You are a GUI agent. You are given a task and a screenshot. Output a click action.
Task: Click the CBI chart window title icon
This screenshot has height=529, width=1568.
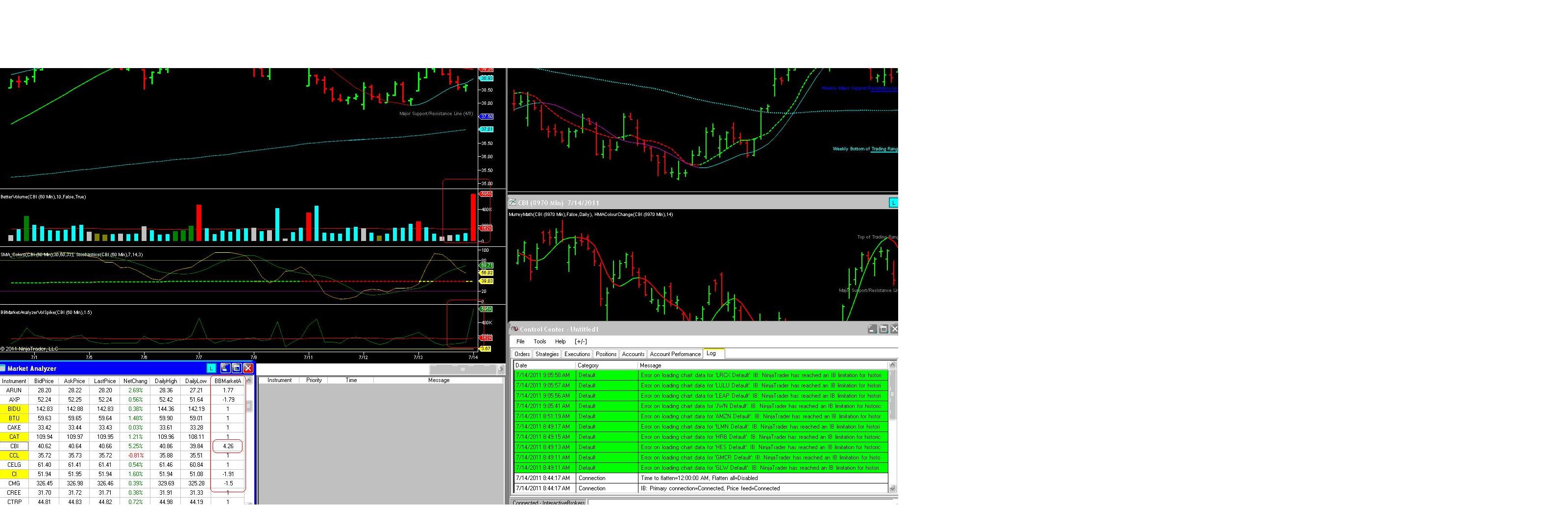pos(513,203)
